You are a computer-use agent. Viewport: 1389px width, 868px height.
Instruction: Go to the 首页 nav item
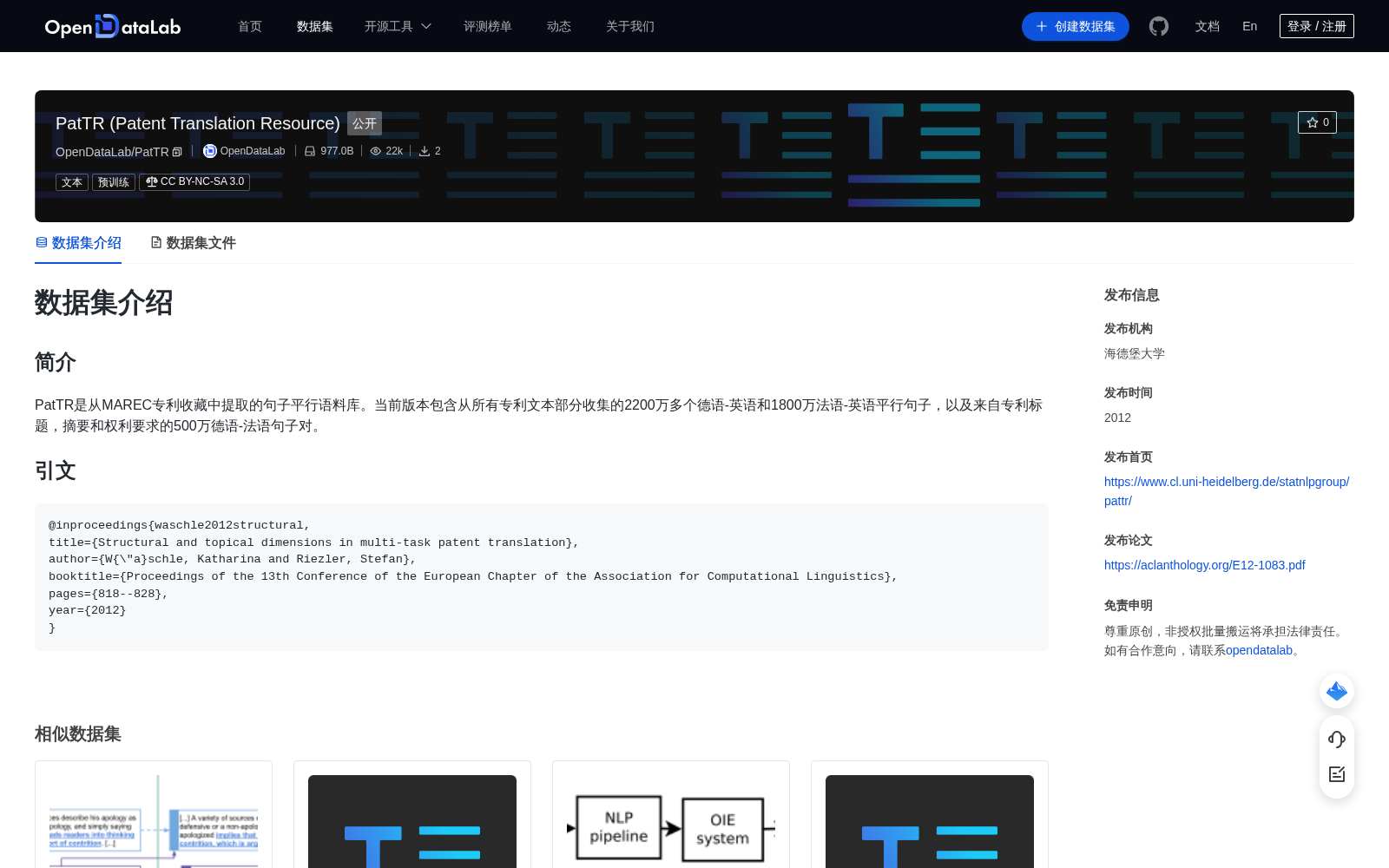click(250, 26)
